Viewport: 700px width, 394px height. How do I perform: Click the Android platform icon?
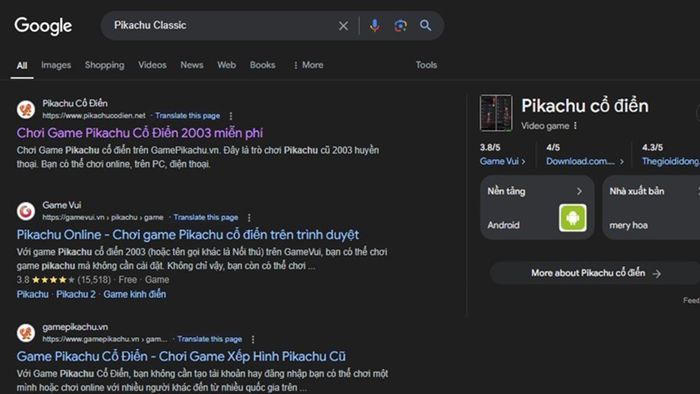(573, 218)
